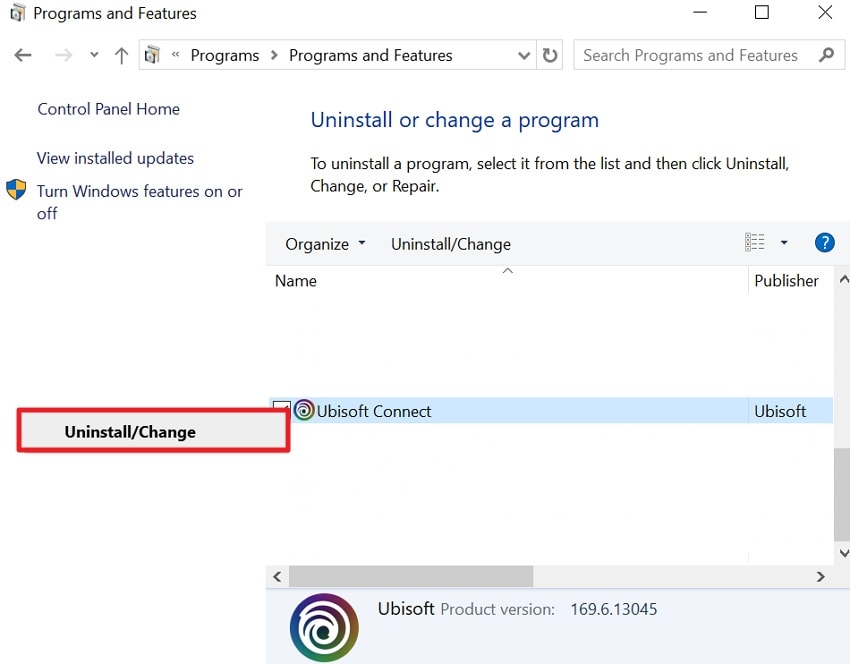Refresh the list with the refresh icon

tap(550, 55)
